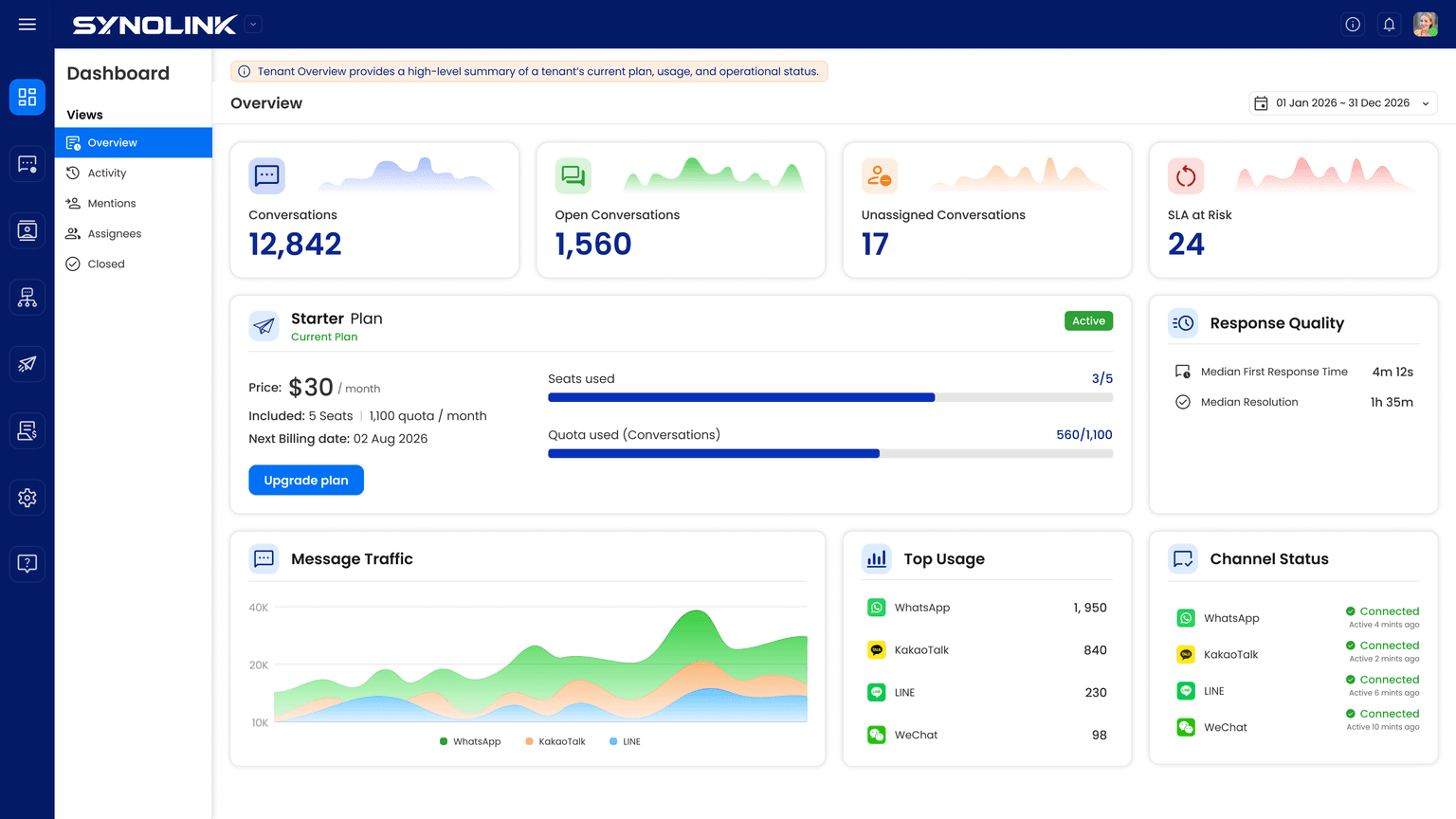This screenshot has width=1456, height=819.
Task: Click the Response Quality clock icon
Action: click(1183, 323)
